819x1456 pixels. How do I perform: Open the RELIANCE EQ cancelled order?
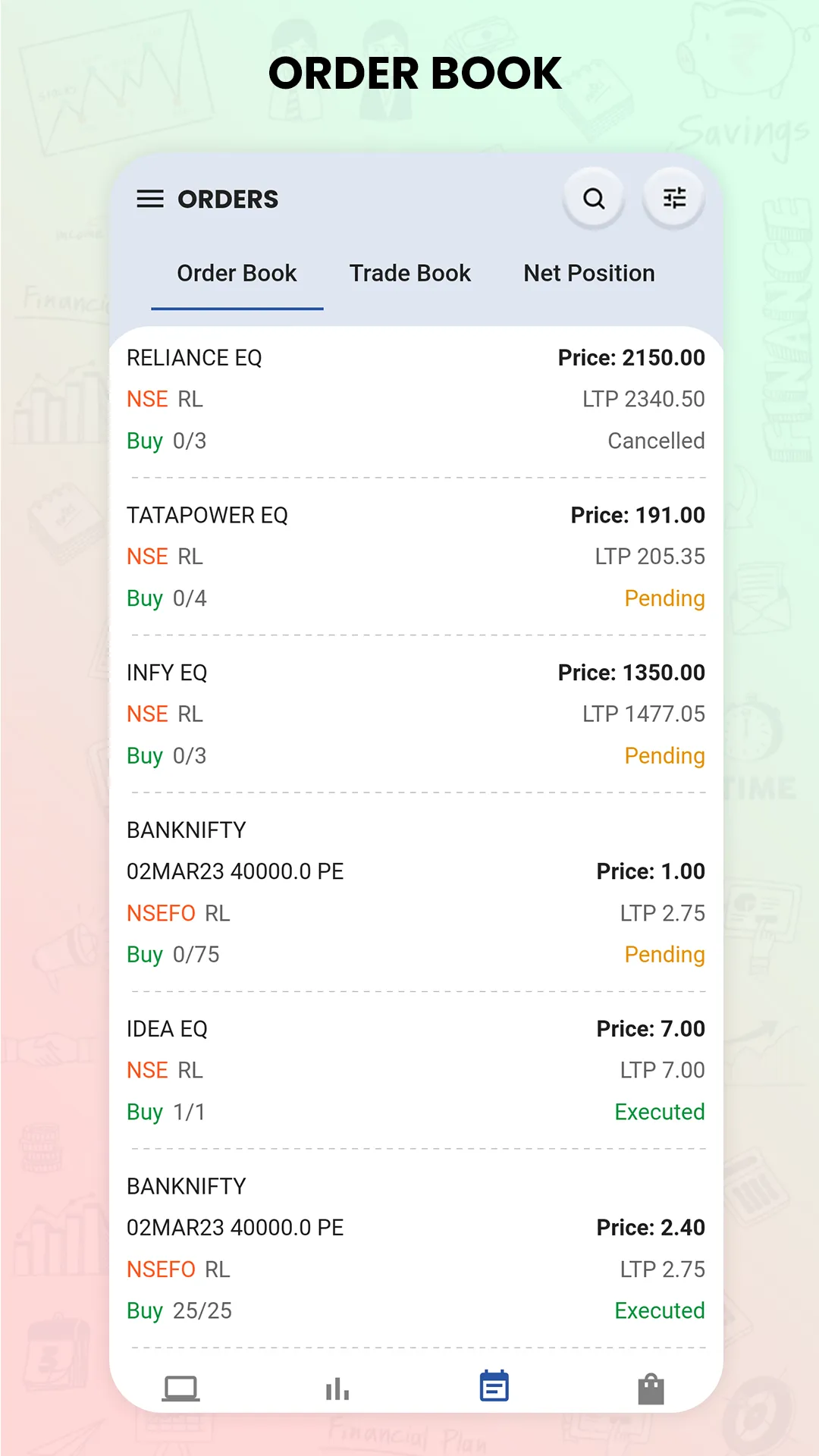416,400
